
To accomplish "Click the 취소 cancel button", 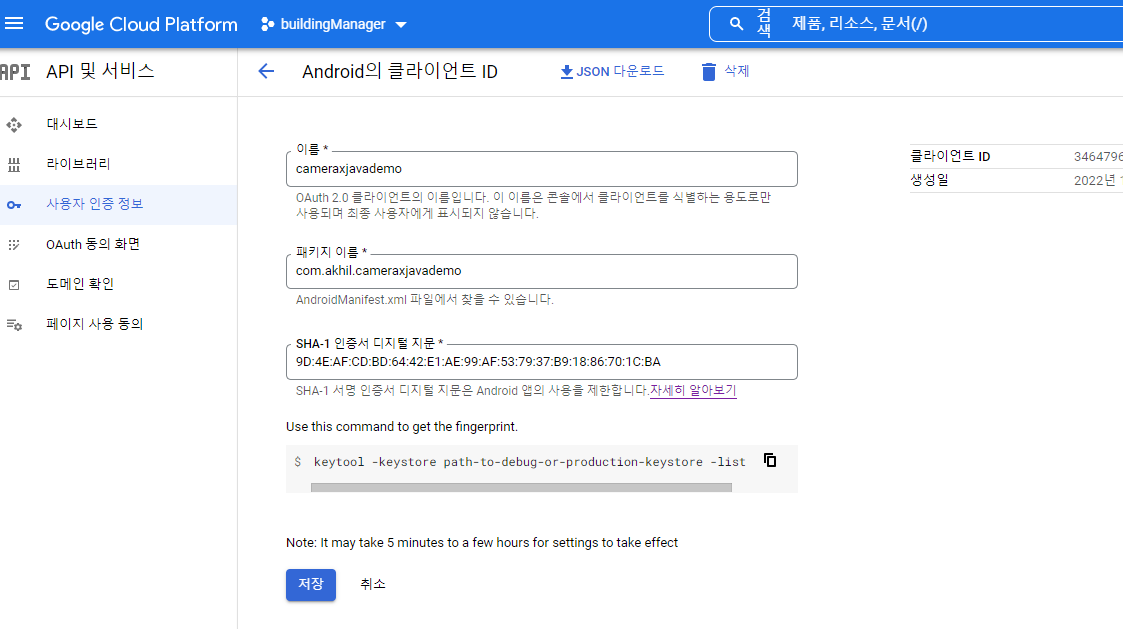I will pos(372,585).
